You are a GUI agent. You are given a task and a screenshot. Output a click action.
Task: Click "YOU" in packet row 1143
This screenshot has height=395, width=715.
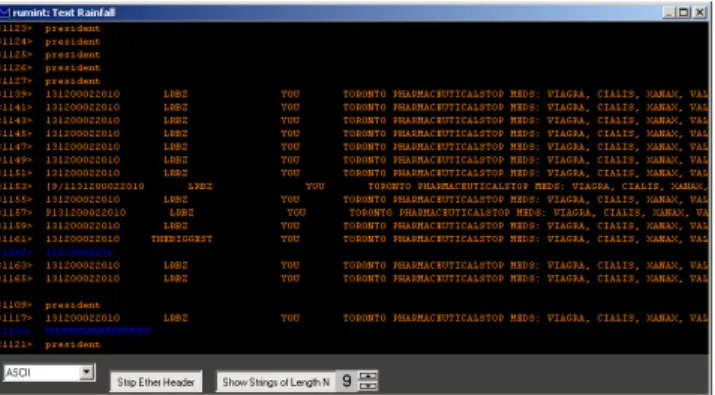(290, 120)
